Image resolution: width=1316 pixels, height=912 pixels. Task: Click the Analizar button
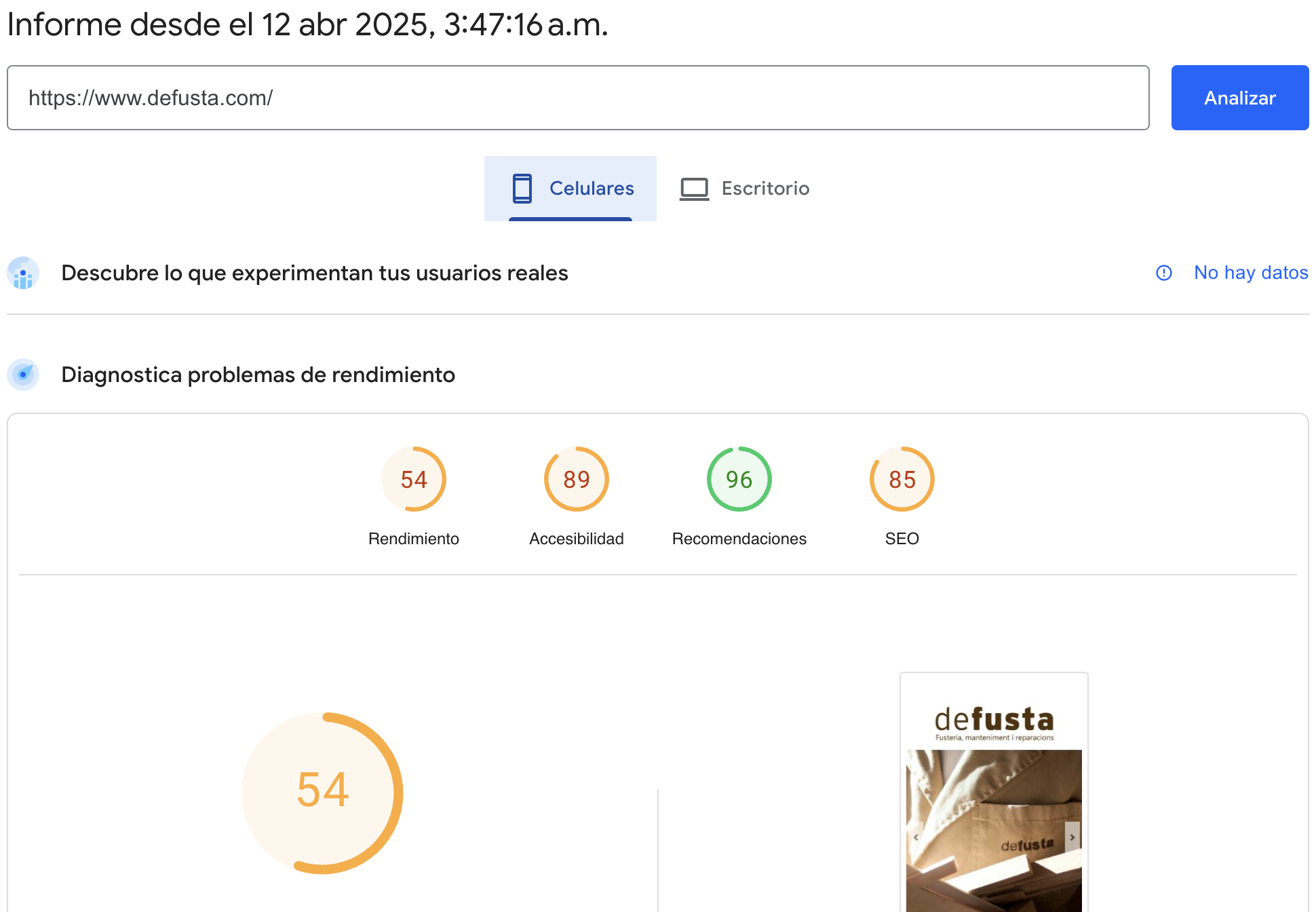click(1239, 98)
